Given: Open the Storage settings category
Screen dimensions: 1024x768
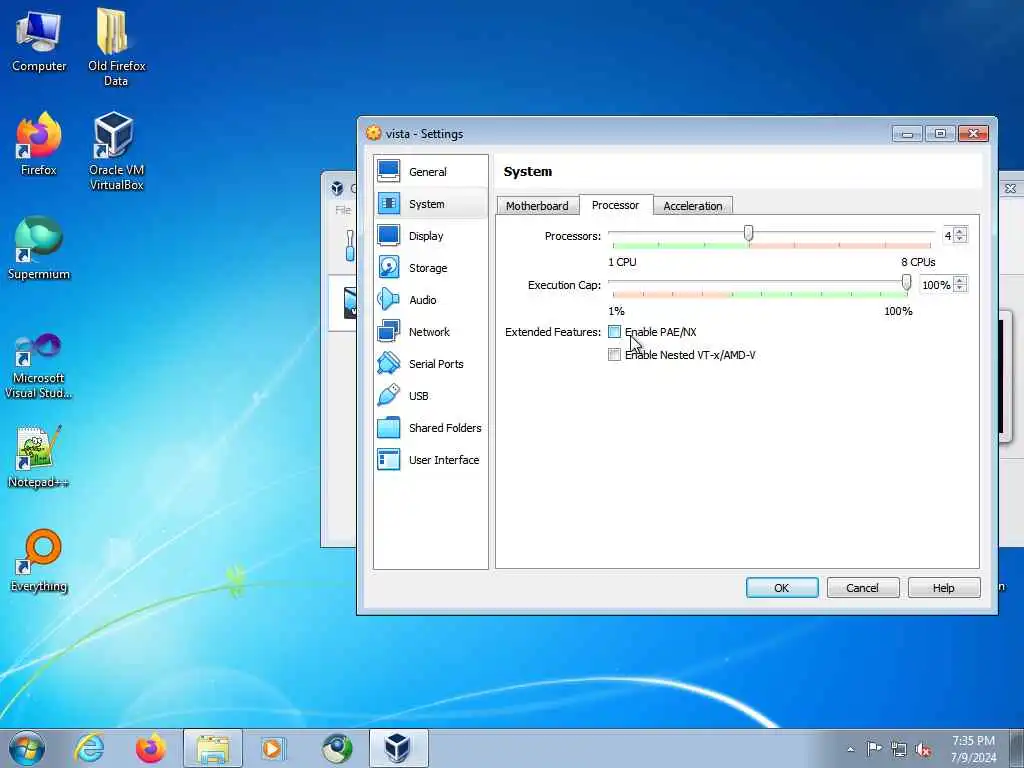Looking at the screenshot, I should (430, 268).
